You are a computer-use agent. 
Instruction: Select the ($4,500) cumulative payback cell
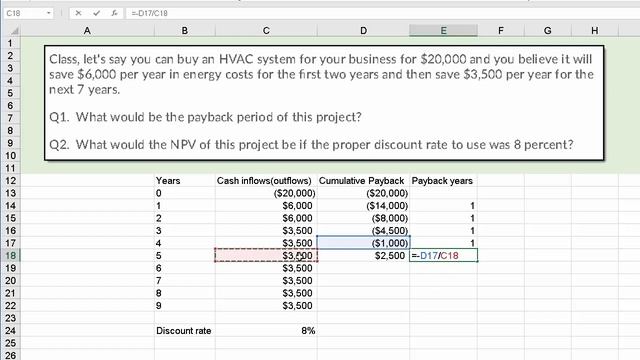(363, 231)
